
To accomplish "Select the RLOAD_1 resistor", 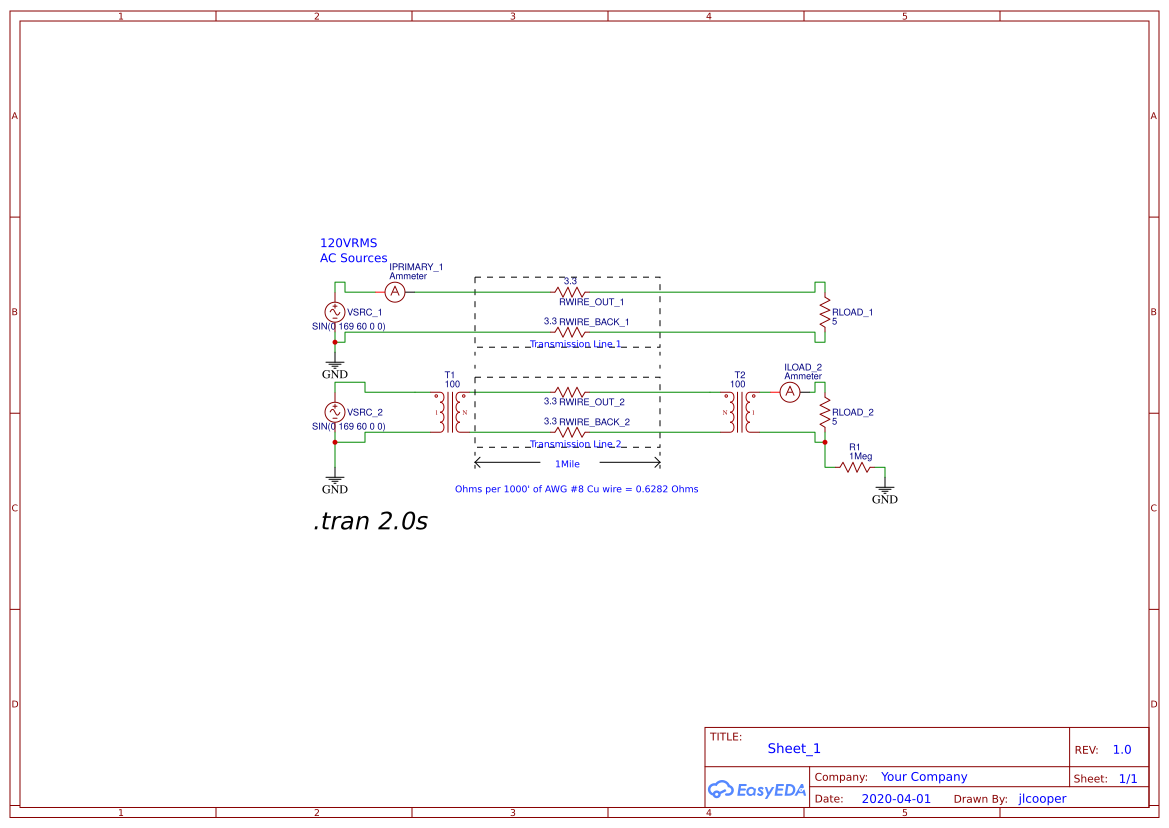I will point(822,311).
